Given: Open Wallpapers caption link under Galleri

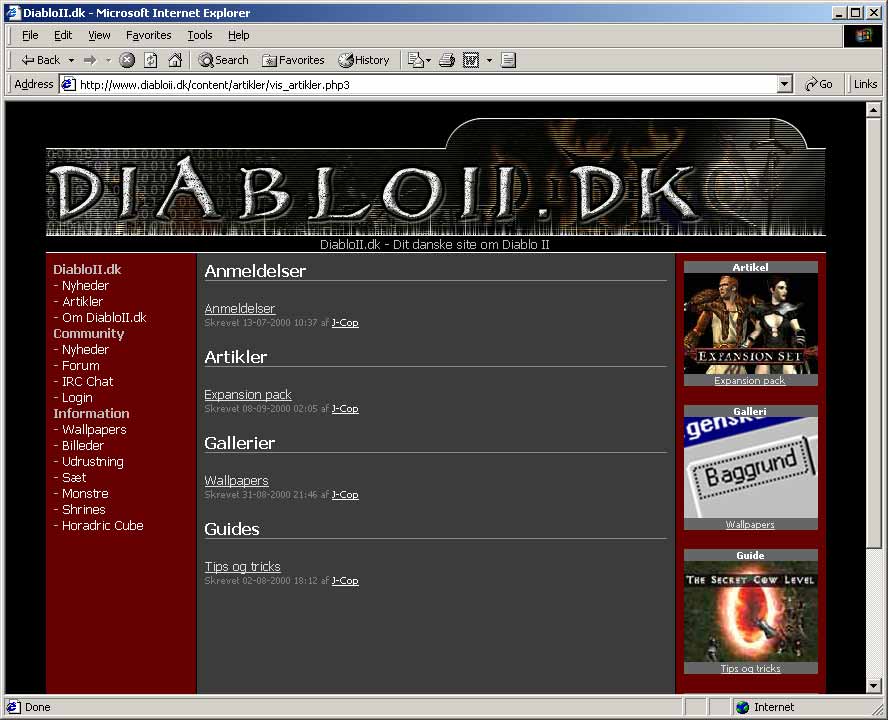Looking at the screenshot, I should [750, 525].
